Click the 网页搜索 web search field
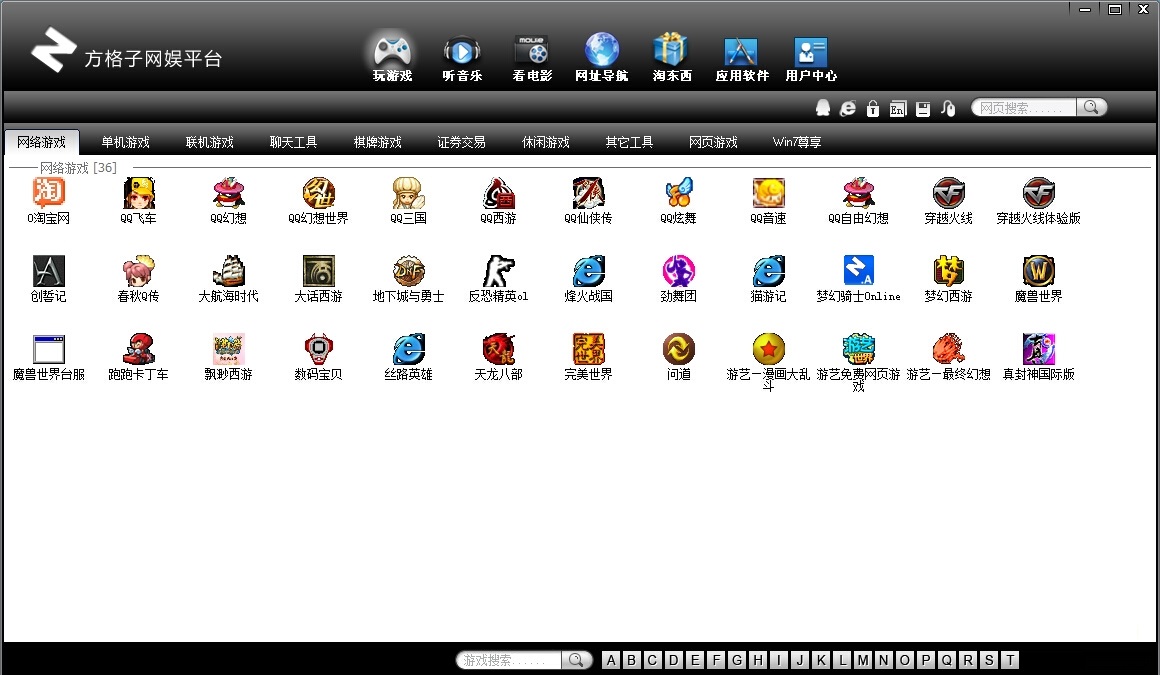The image size is (1160, 675). click(x=1024, y=107)
